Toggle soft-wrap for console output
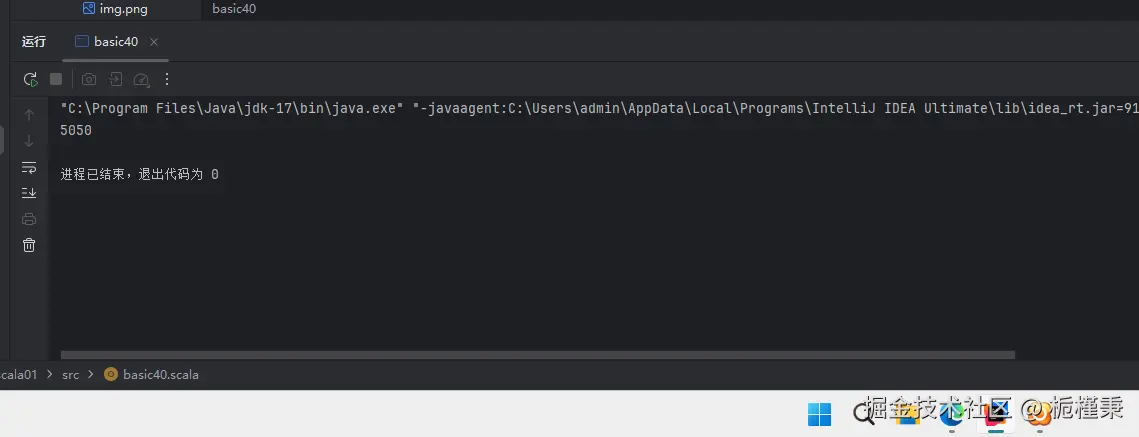Viewport: 1139px width, 437px height. 29,167
